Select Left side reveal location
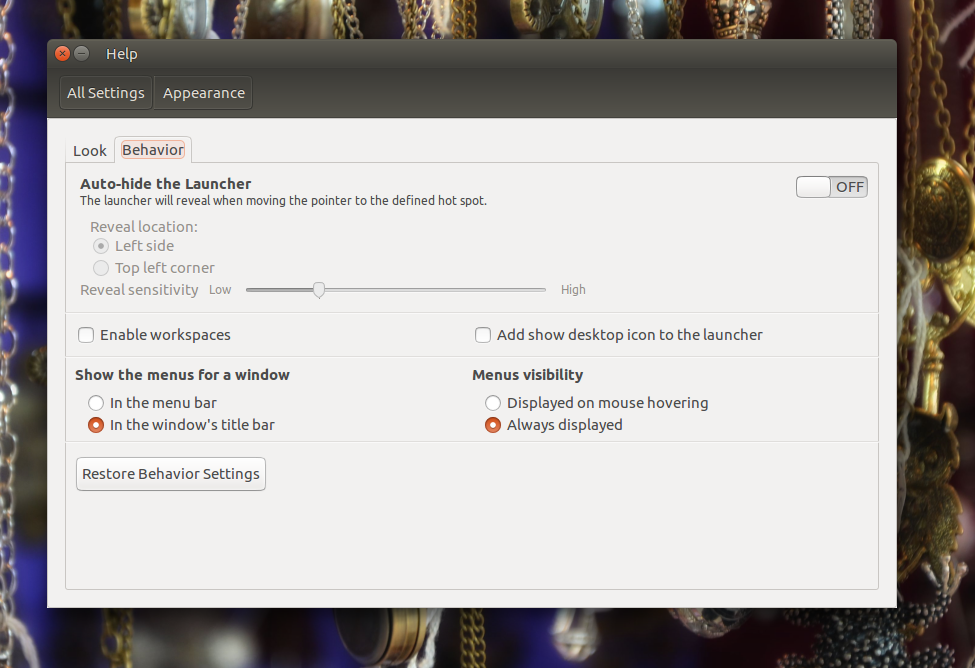975x668 pixels. (x=101, y=246)
